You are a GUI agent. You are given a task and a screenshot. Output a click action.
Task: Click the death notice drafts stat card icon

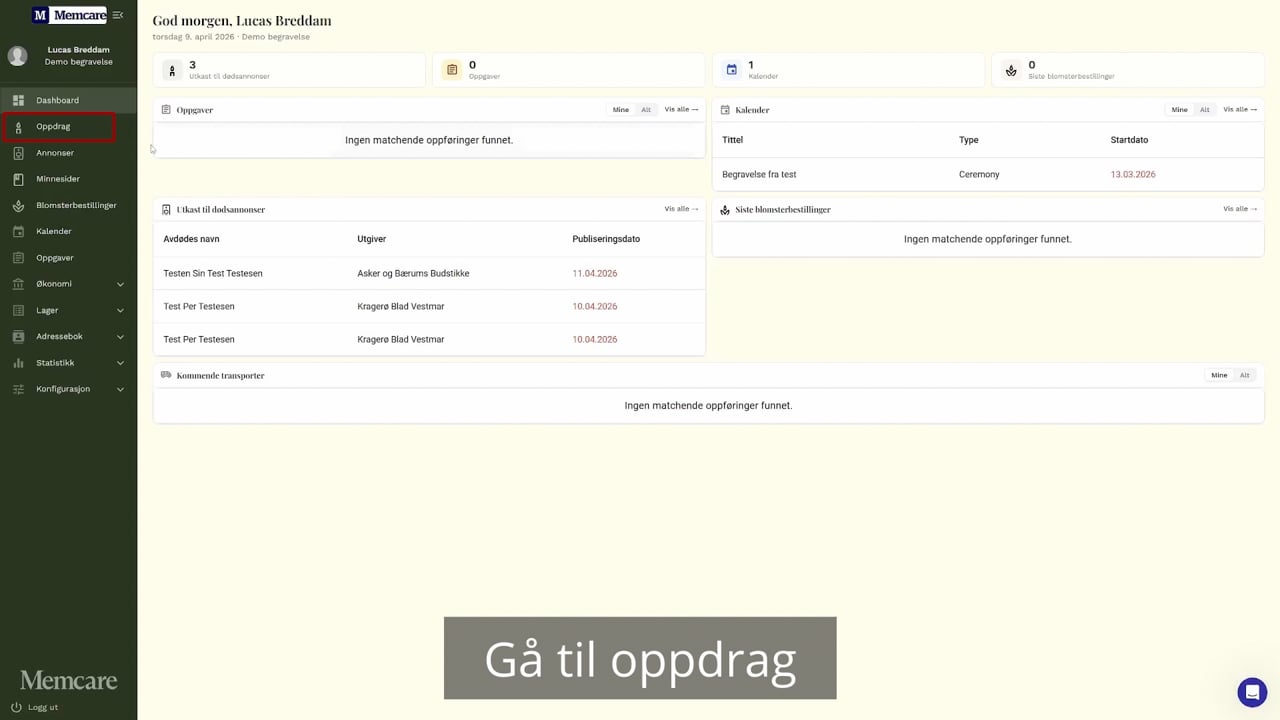172,70
